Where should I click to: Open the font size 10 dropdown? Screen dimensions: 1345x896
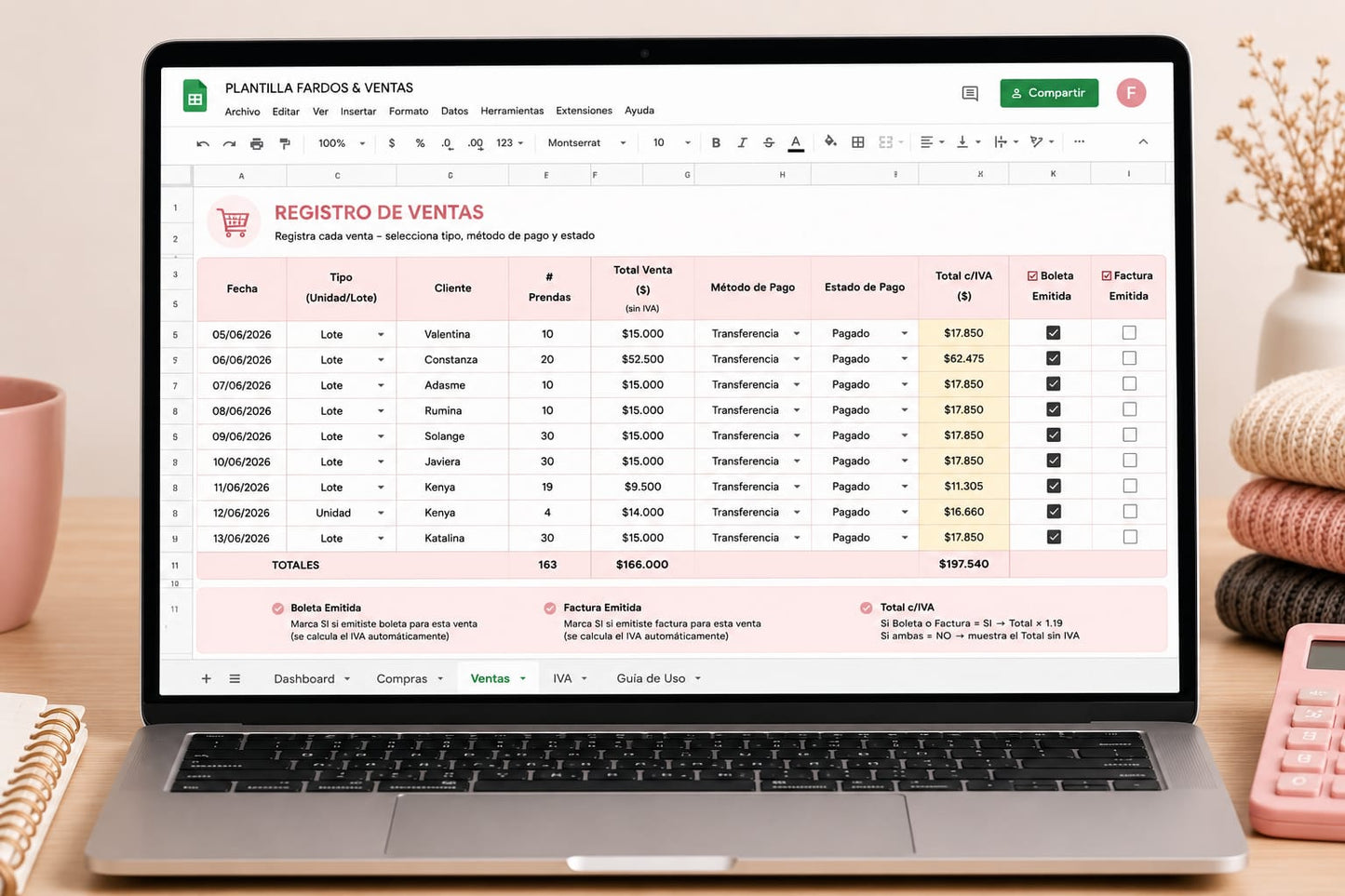point(672,143)
